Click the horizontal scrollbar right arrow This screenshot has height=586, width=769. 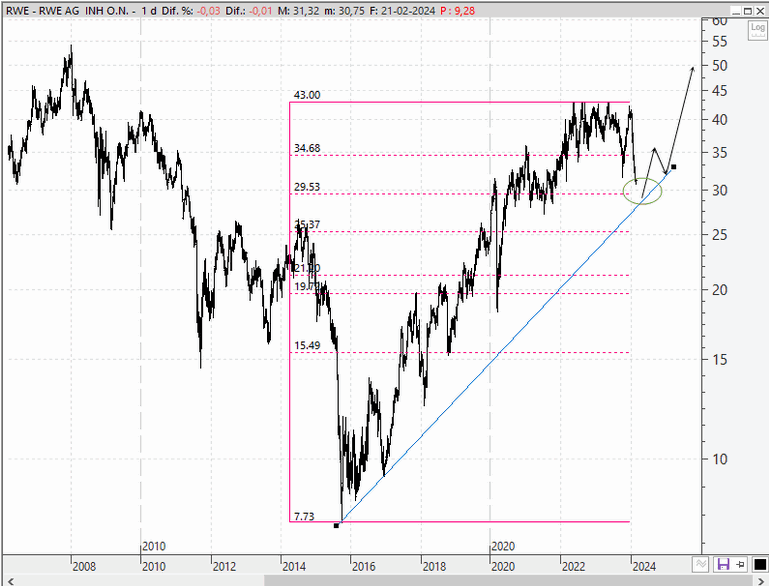pyautogui.click(x=763, y=581)
